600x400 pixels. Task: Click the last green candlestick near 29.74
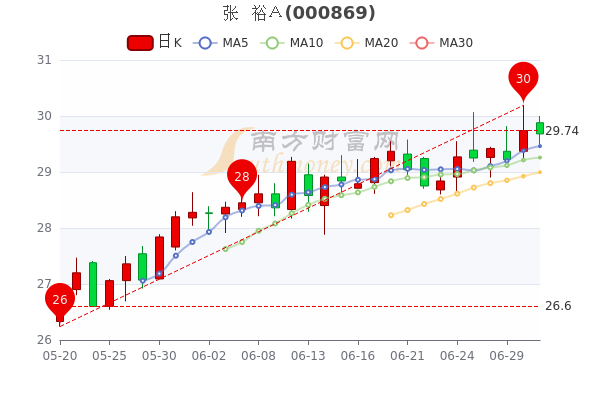coord(540,128)
